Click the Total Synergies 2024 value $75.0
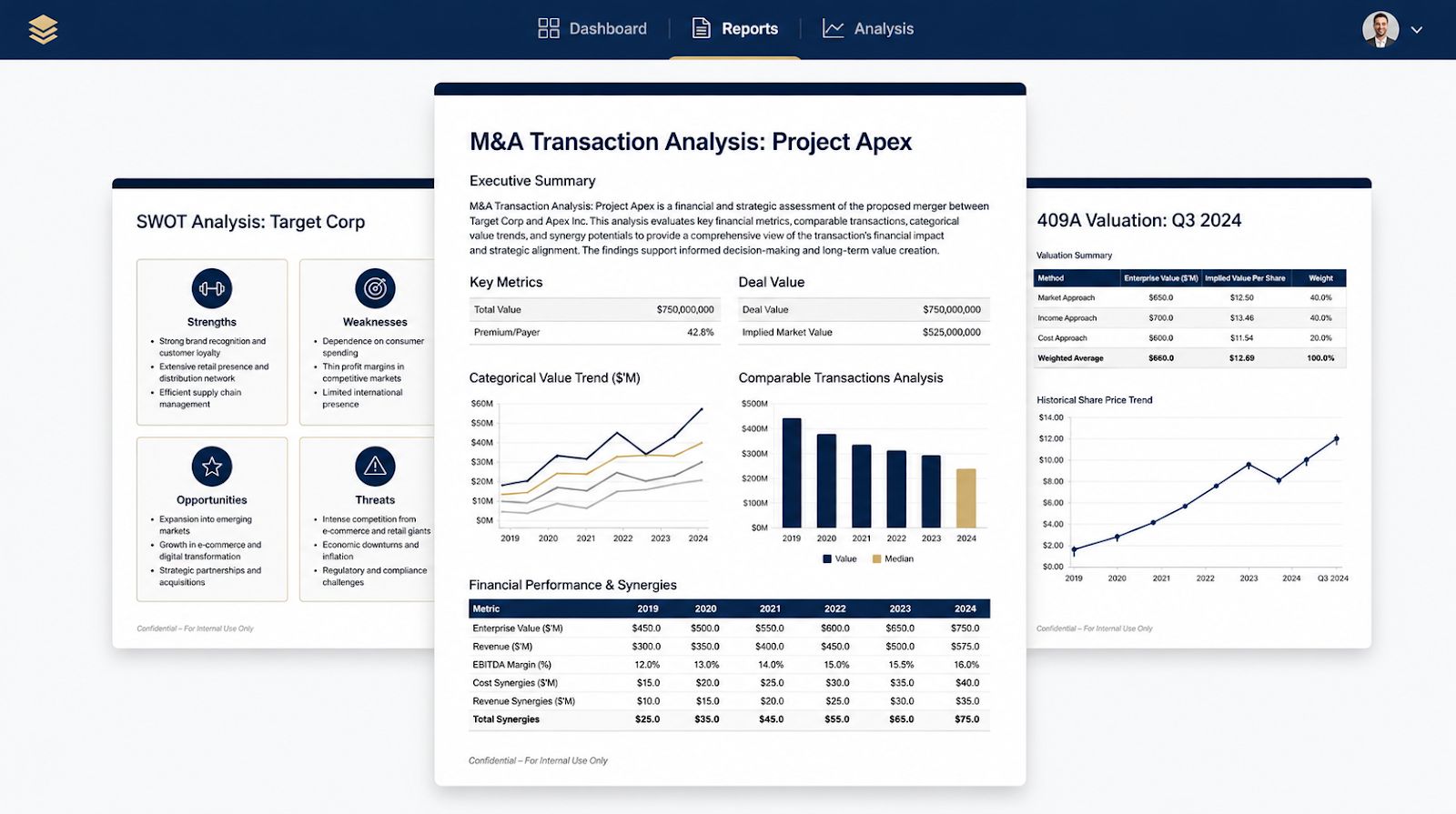 (967, 719)
